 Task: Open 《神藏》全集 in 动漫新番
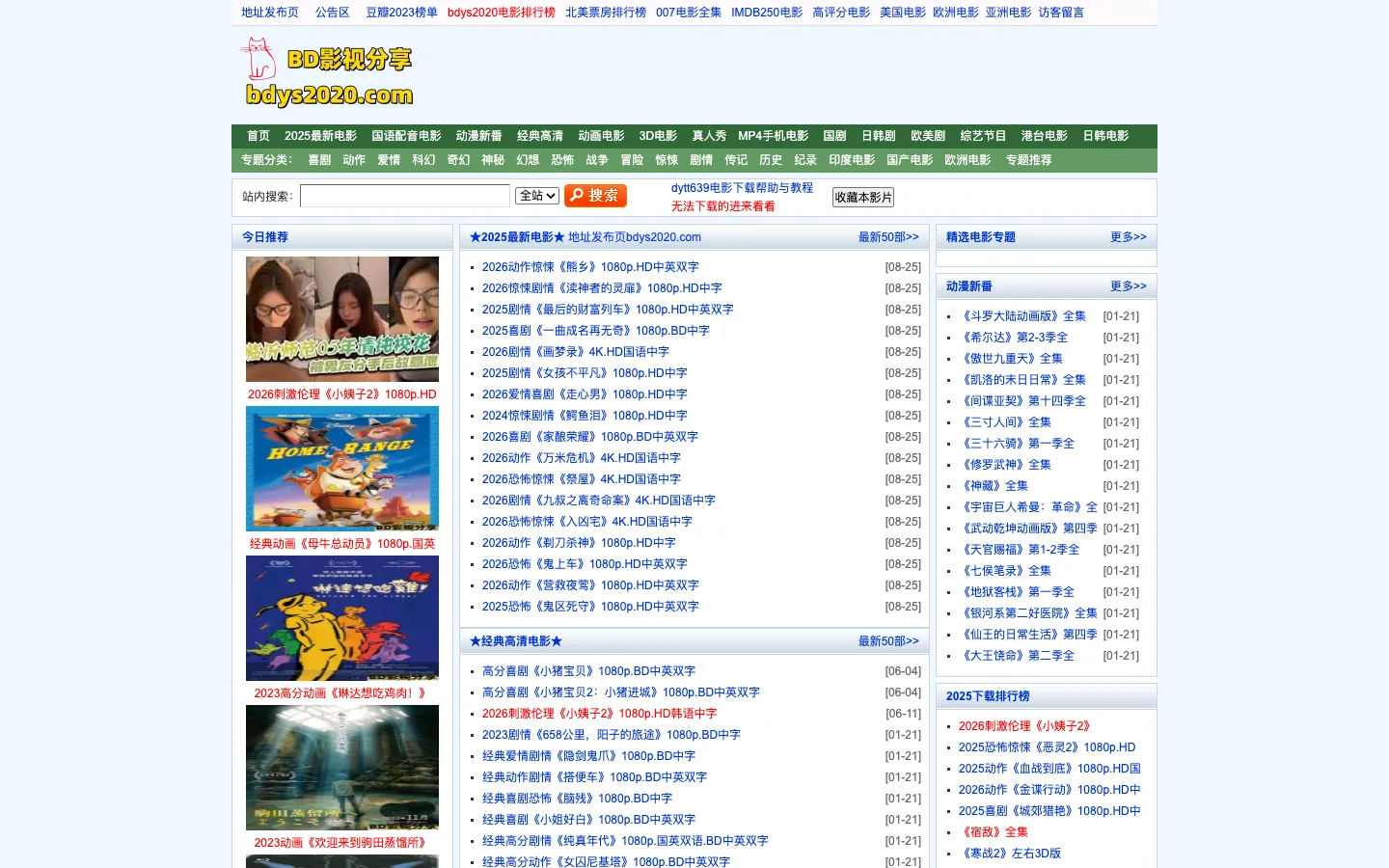click(x=994, y=486)
